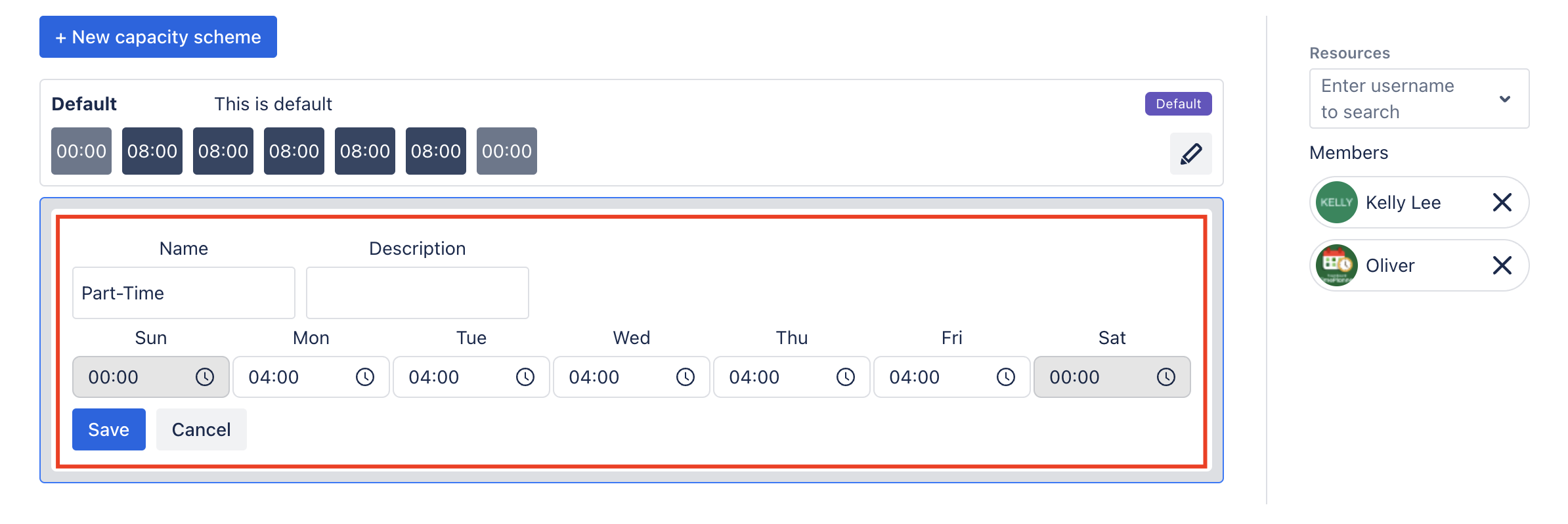Open the Friday time picker clock icon
The width and height of the screenshot is (1568, 524).
click(1005, 377)
